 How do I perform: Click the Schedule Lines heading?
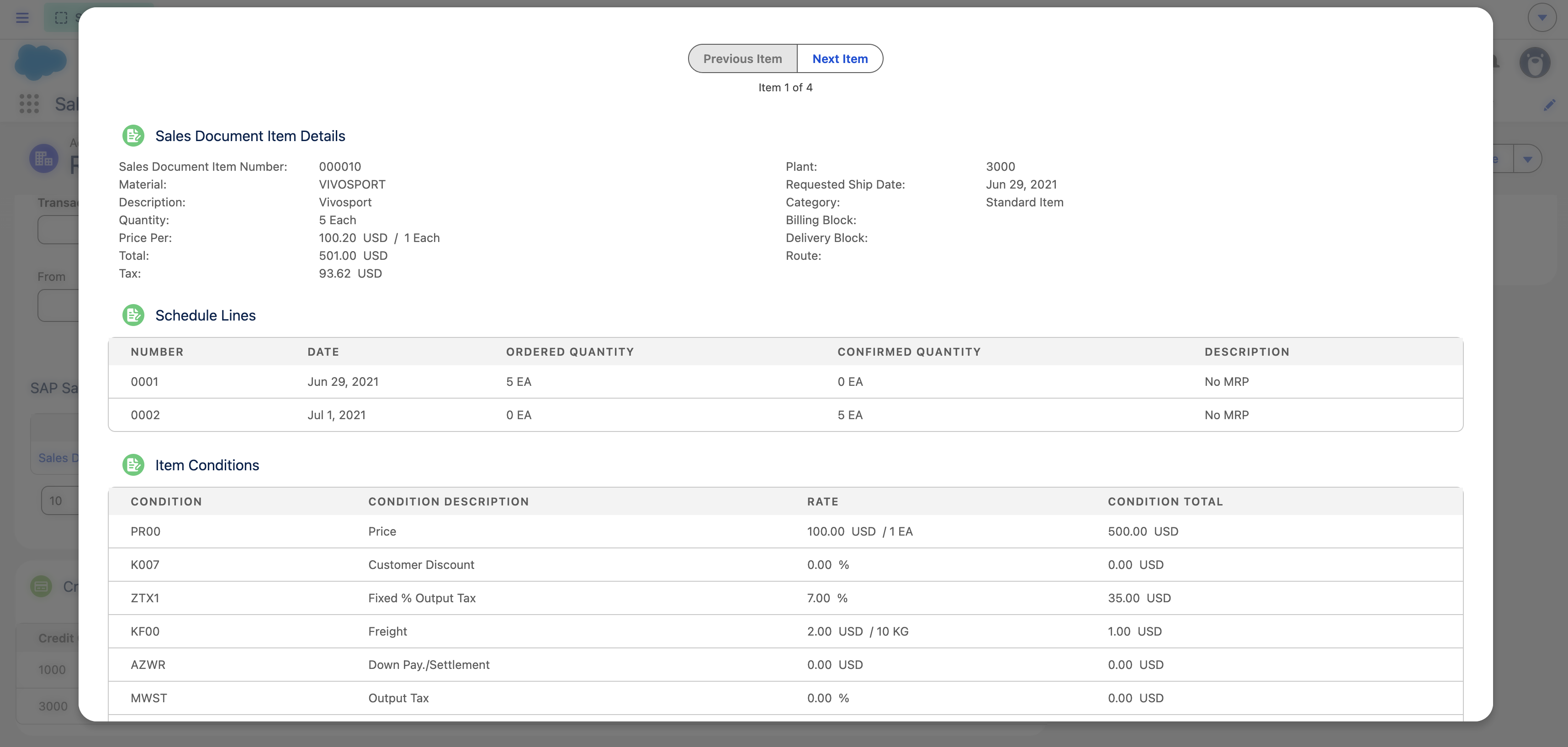pyautogui.click(x=206, y=315)
